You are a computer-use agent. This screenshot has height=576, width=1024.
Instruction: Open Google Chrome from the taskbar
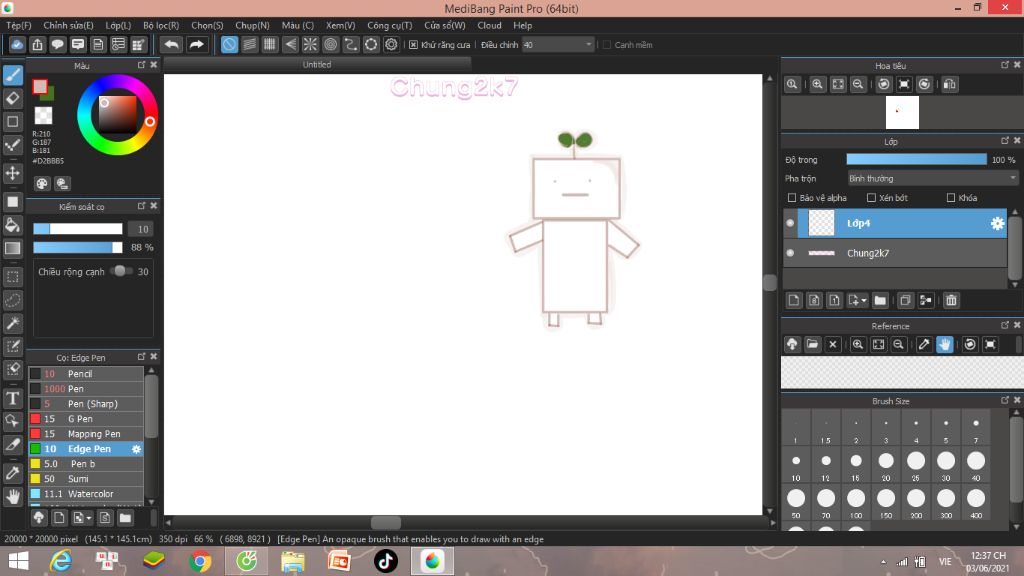[200, 561]
